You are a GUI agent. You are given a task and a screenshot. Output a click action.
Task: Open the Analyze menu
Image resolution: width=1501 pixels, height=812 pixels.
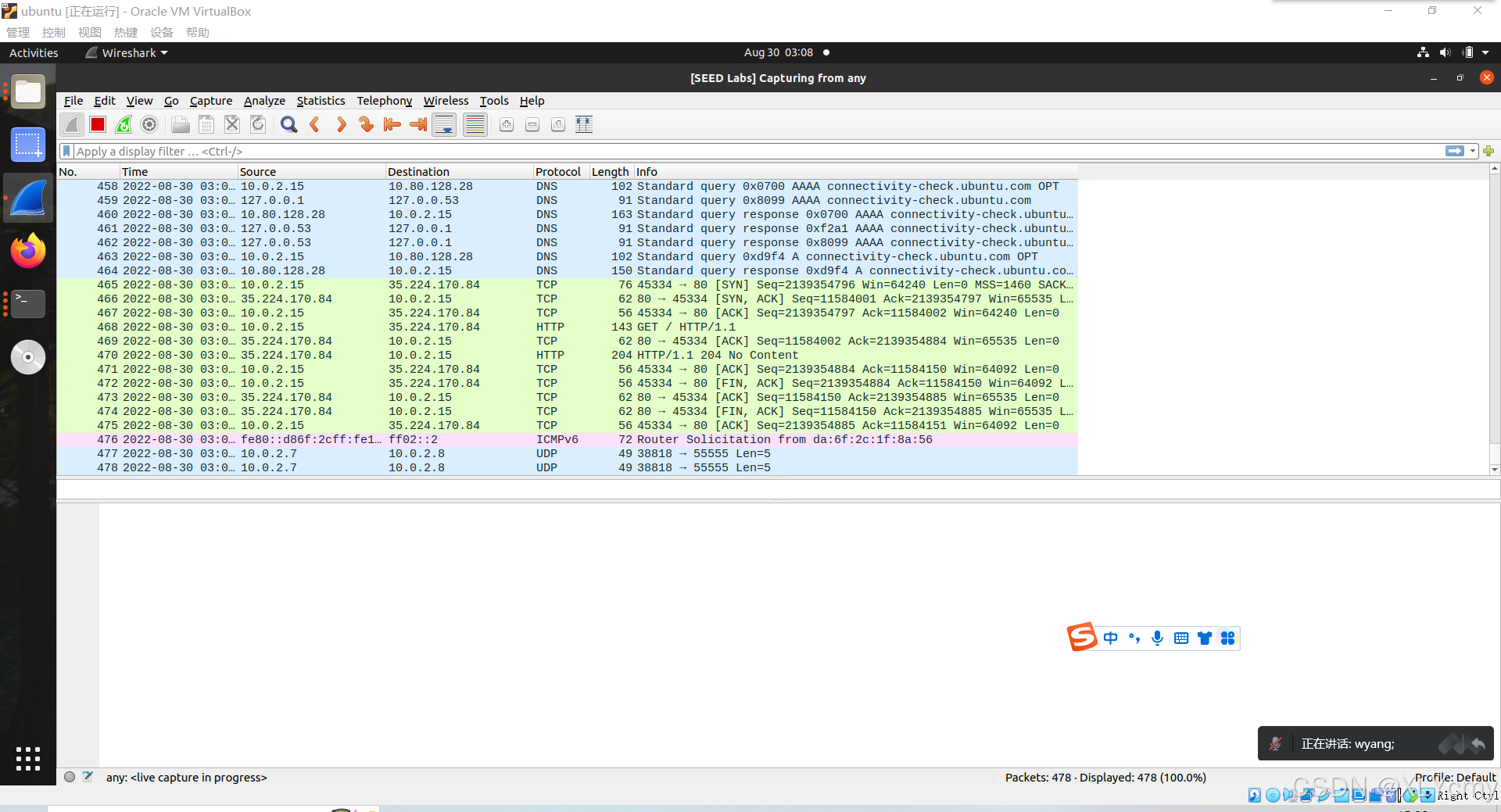tap(264, 101)
